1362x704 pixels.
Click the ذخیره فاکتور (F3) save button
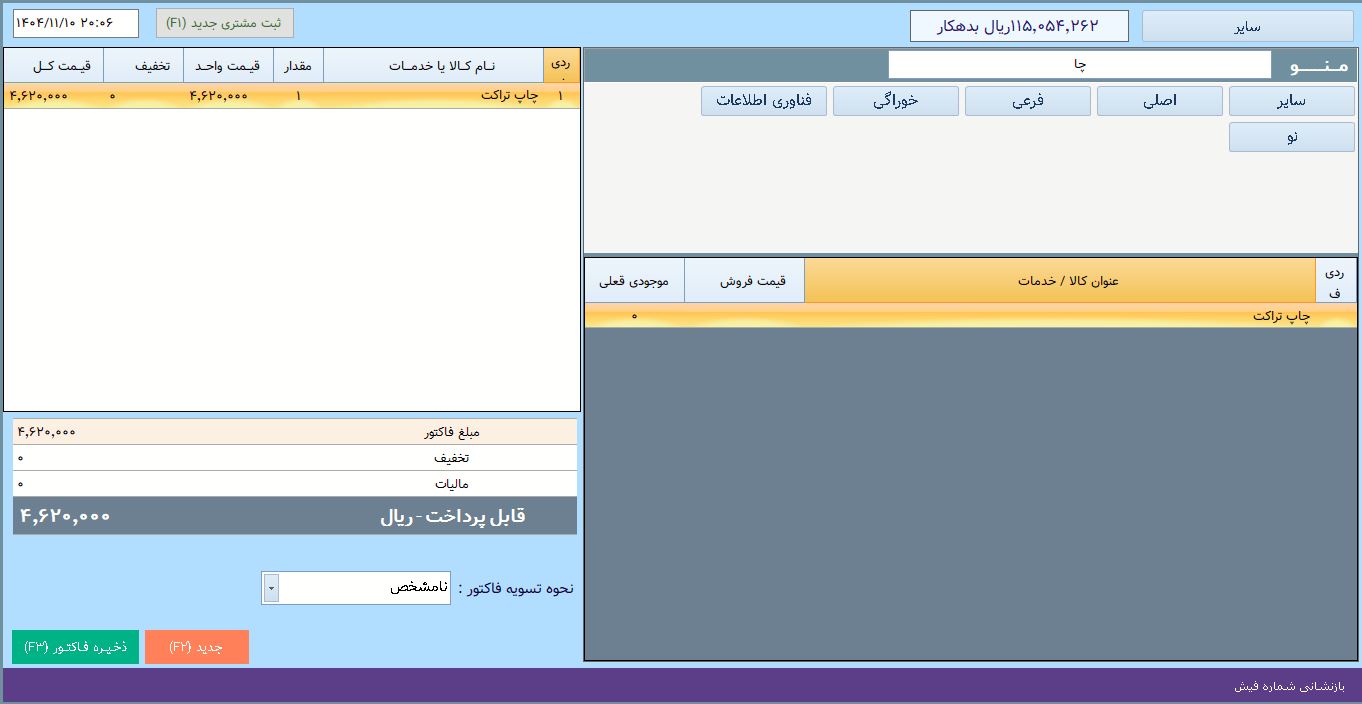(x=75, y=647)
